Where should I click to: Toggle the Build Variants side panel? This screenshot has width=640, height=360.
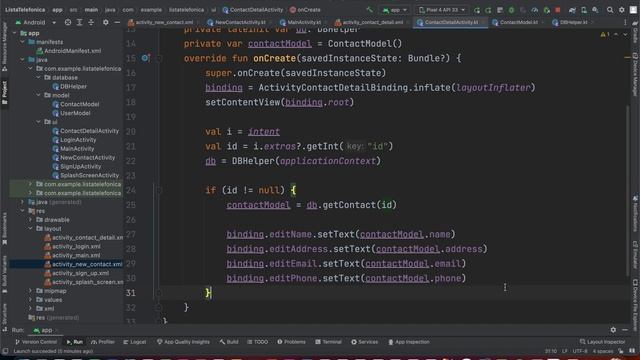tap(4, 274)
